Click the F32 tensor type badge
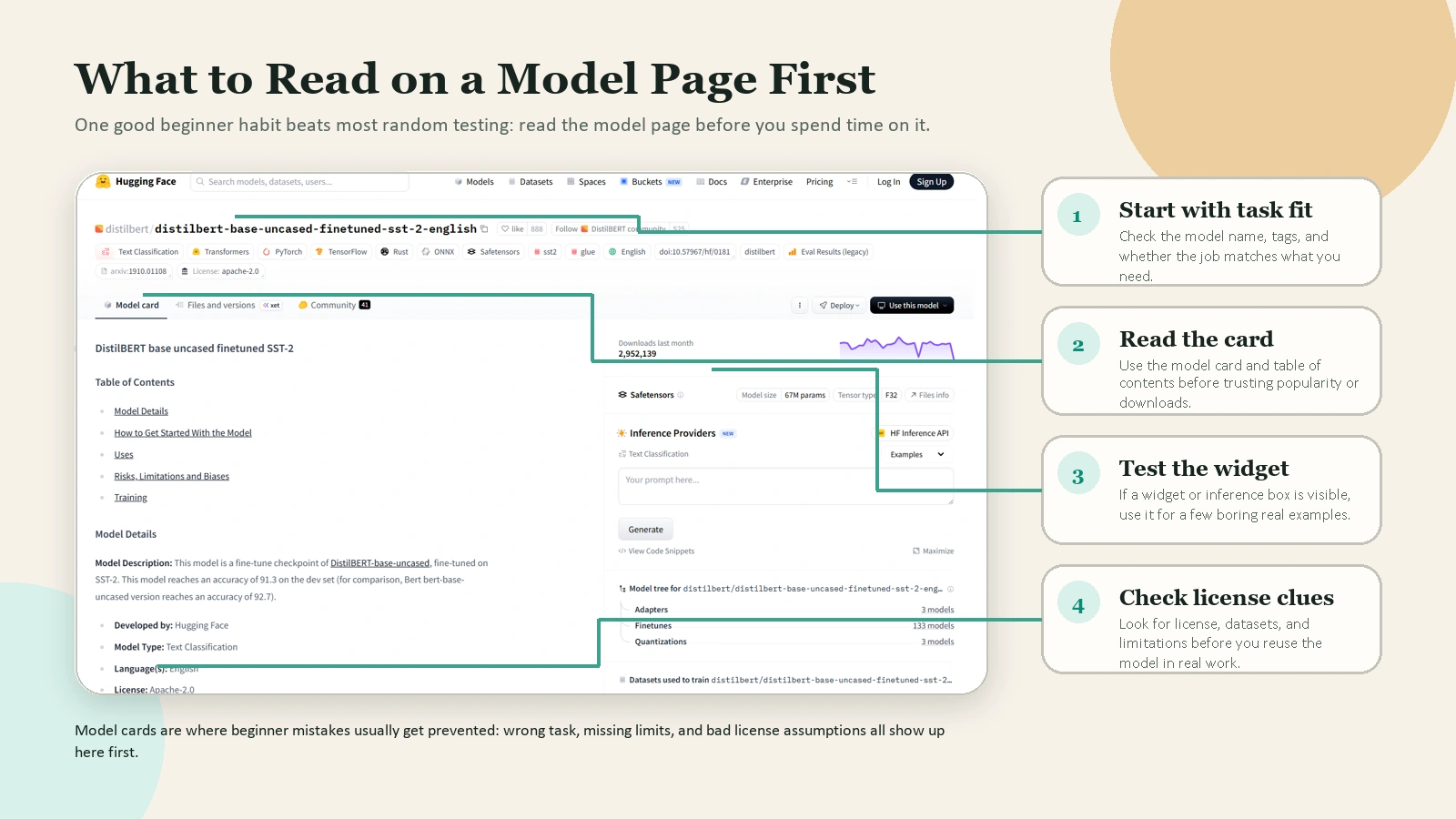 [x=891, y=395]
